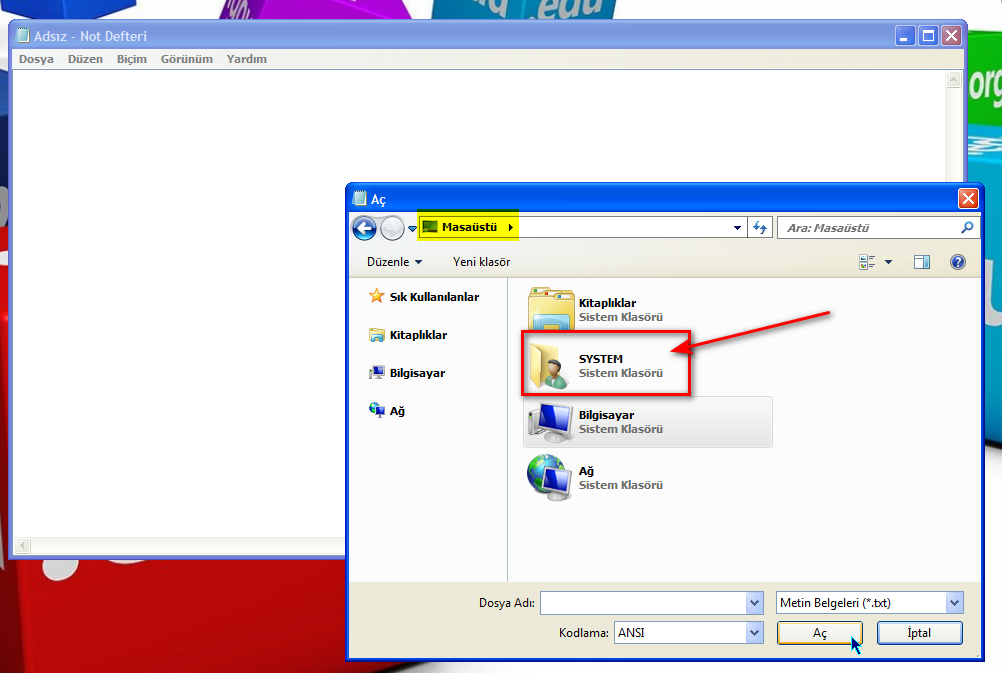Select the Ağ globe icon in the file list
The width and height of the screenshot is (1002, 673).
[549, 477]
